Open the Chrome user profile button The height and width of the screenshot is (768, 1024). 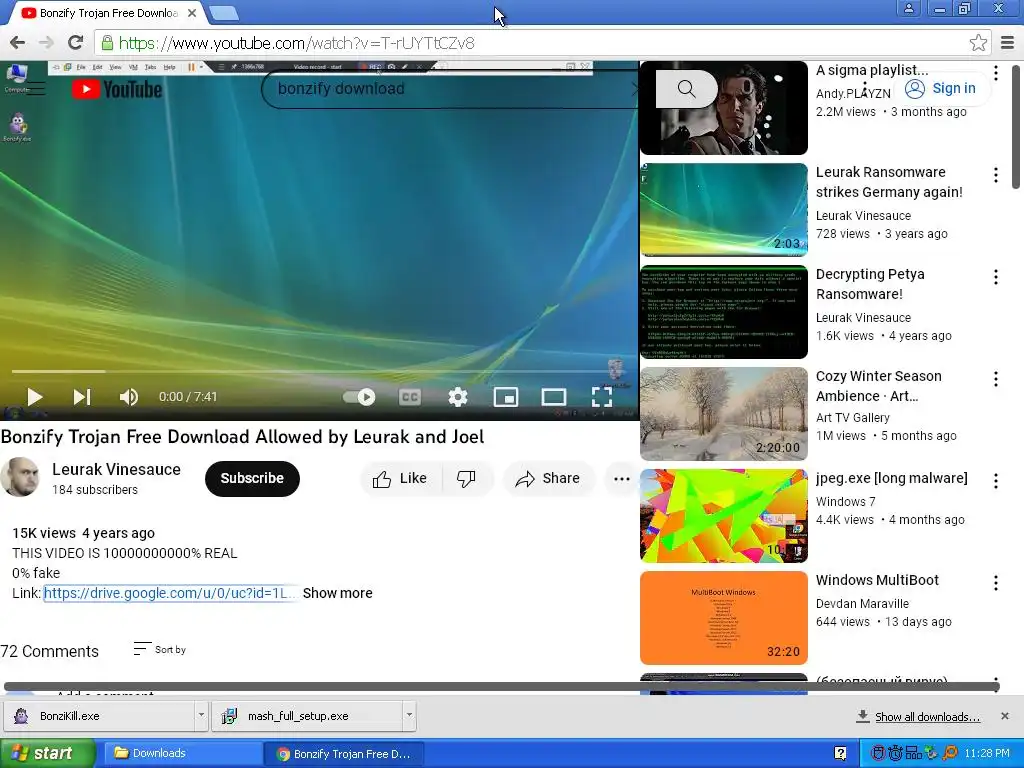click(x=908, y=8)
